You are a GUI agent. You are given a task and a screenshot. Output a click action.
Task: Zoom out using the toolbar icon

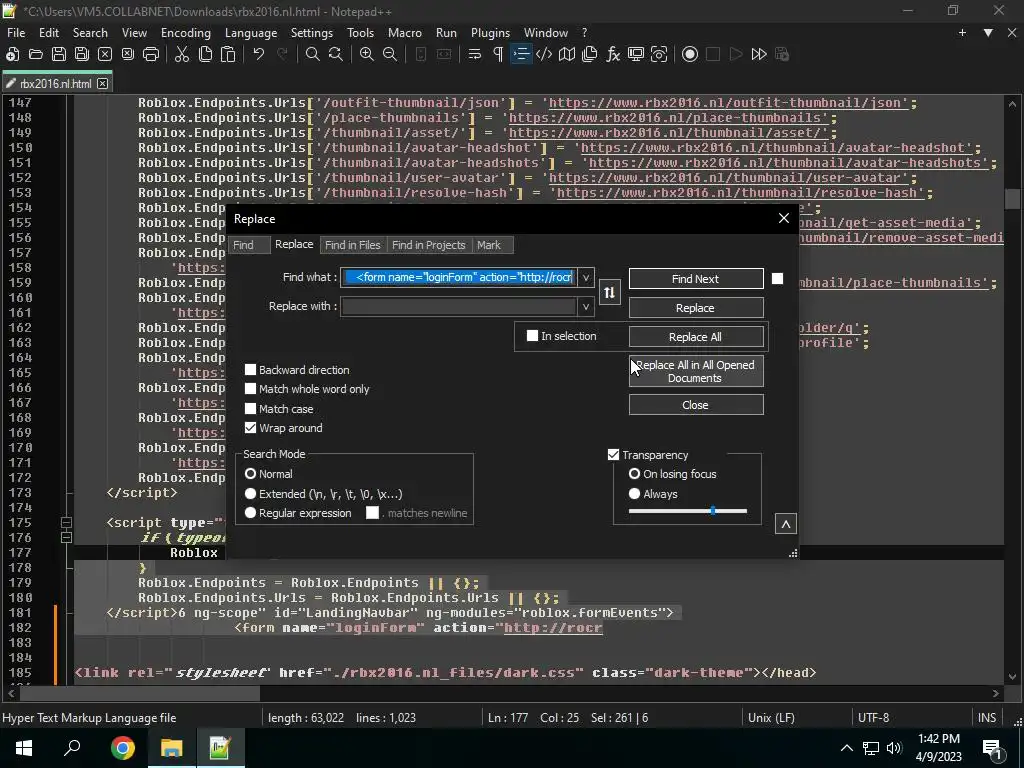point(390,54)
